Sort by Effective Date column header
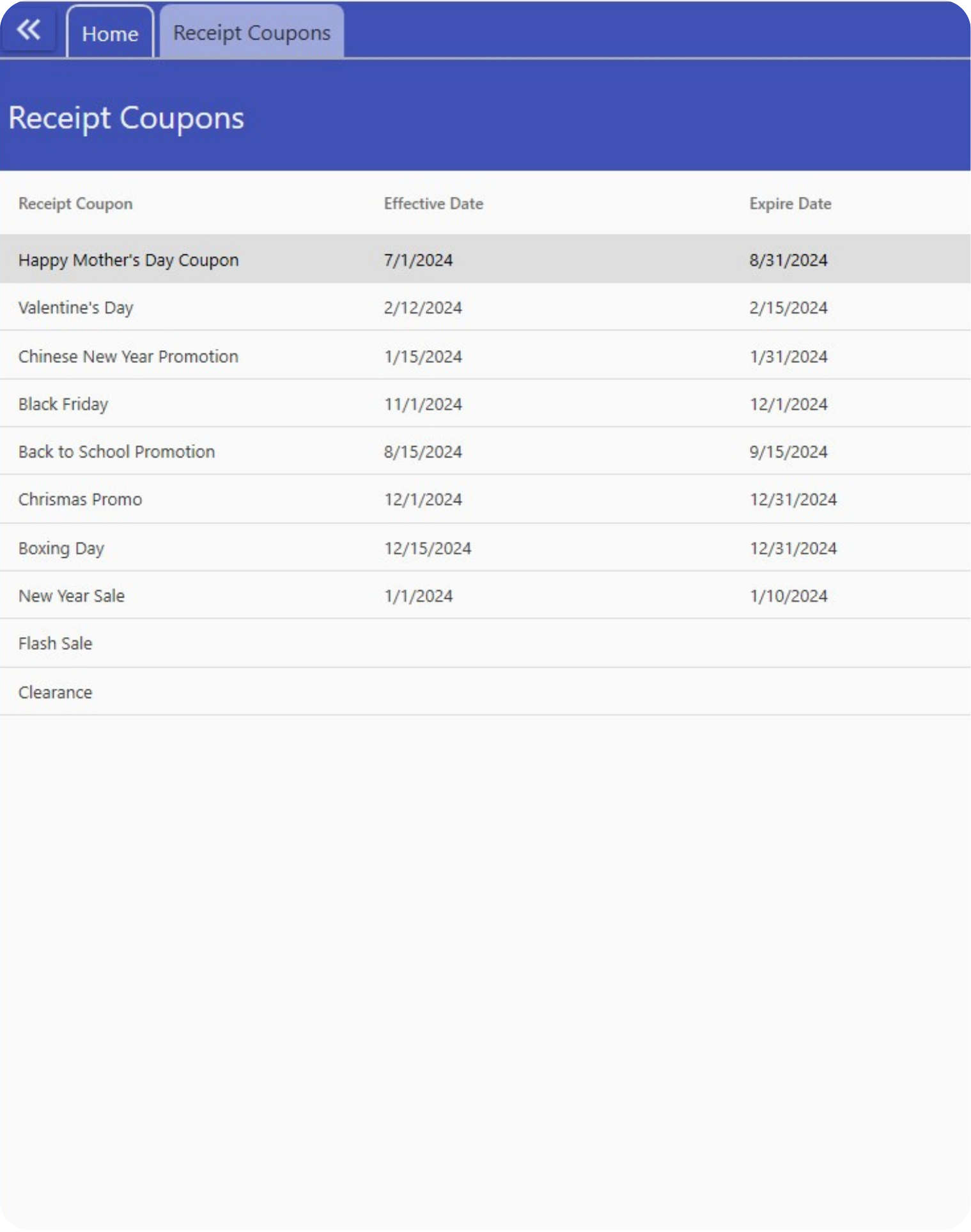 pyautogui.click(x=433, y=204)
